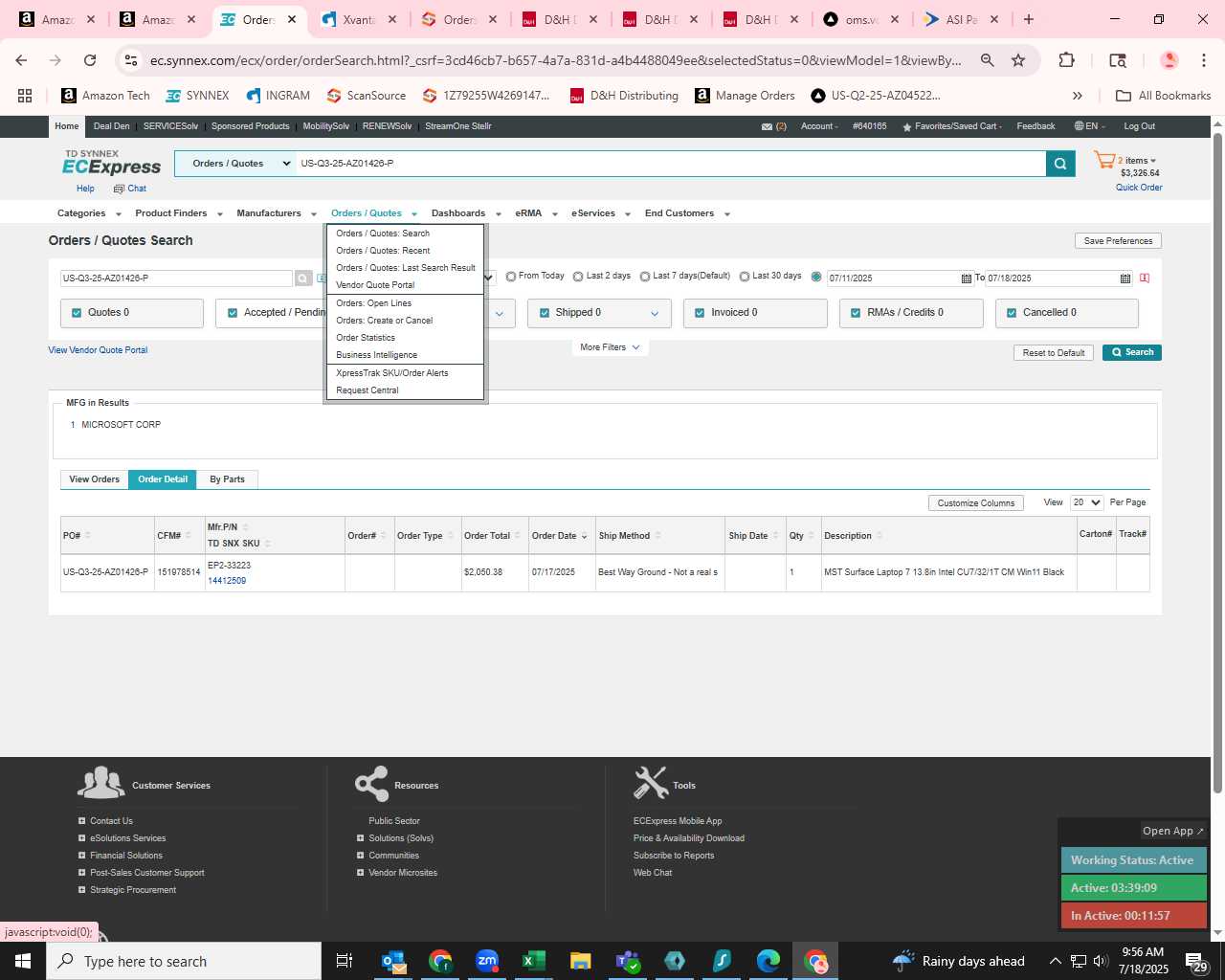Expand the Manufacturers menu

(x=277, y=213)
